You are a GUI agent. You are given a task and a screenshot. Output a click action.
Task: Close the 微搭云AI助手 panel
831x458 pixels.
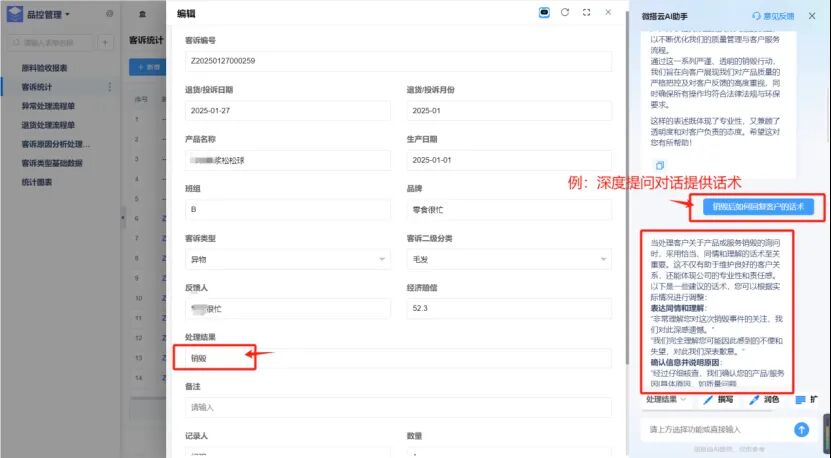(812, 16)
